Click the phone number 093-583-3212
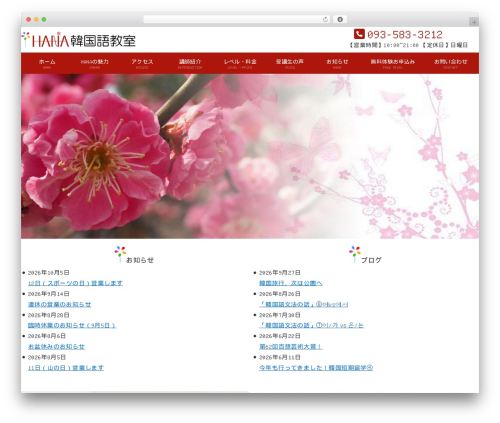The image size is (500, 423). [405, 35]
